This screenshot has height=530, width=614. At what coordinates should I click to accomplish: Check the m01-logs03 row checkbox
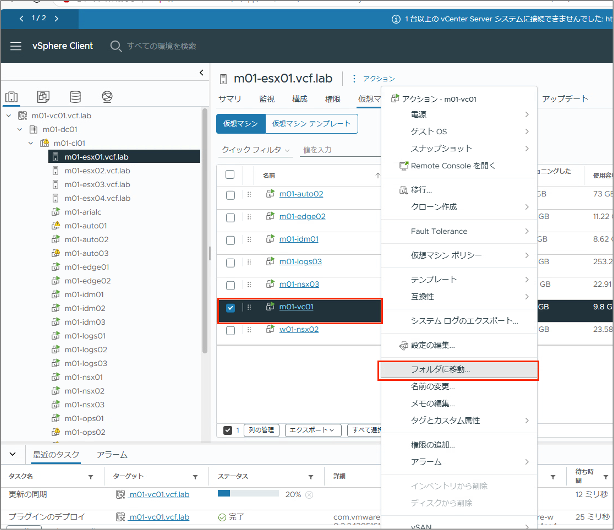point(230,262)
